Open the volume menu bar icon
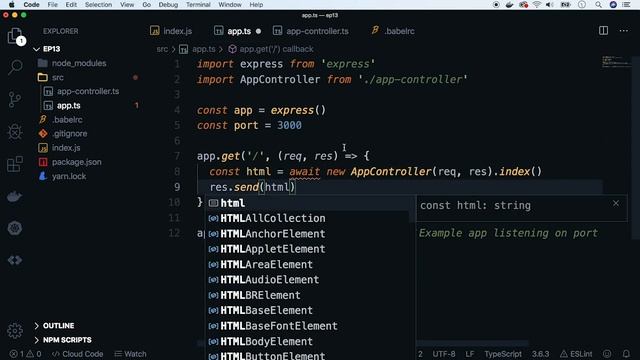This screenshot has height=360, width=640. pos(550,5)
